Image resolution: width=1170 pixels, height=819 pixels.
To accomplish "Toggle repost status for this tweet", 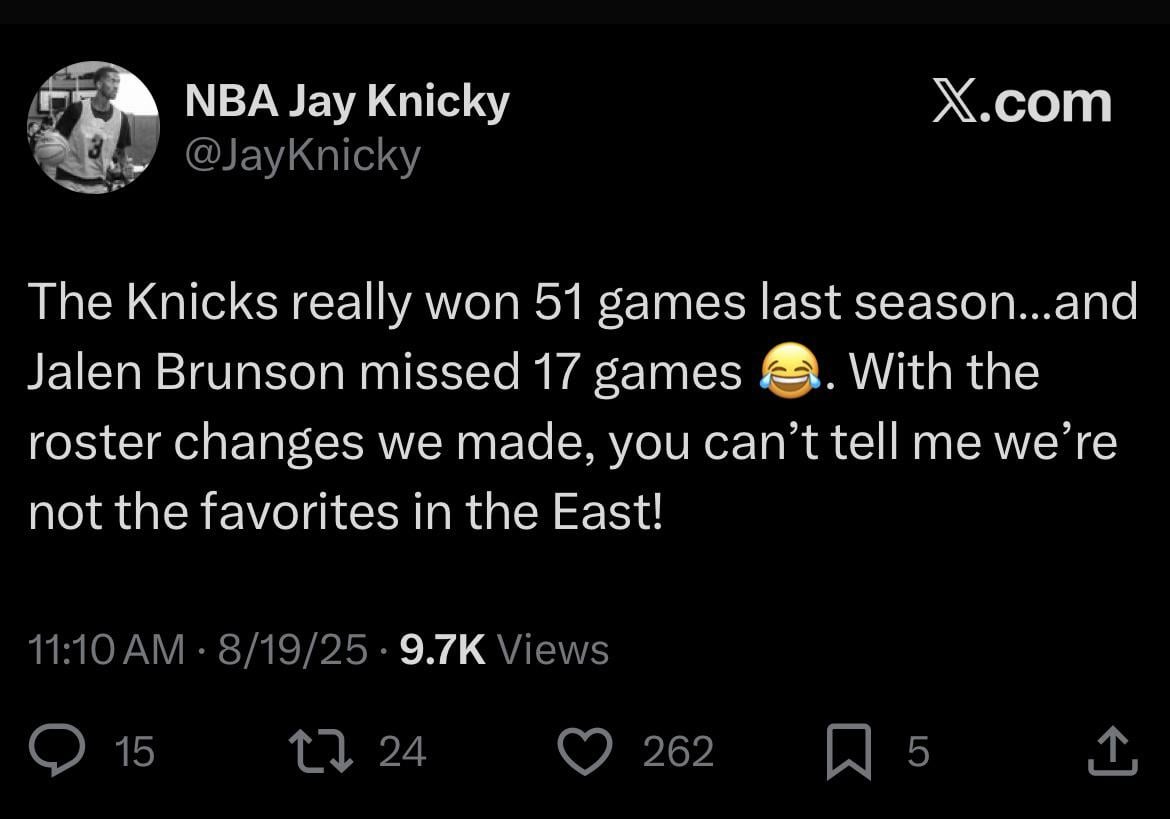I will [x=321, y=752].
